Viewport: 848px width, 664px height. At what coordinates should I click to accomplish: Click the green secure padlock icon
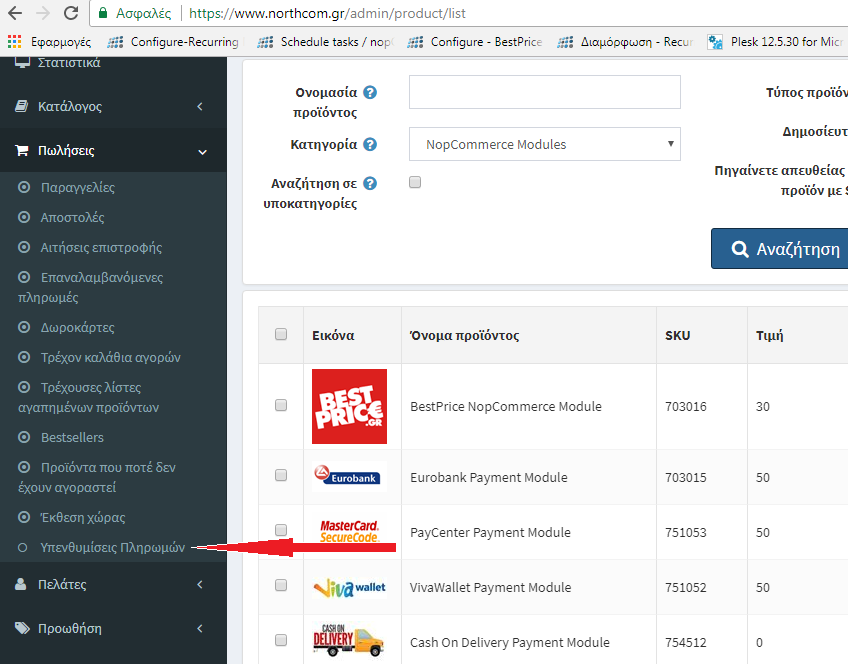(x=103, y=13)
